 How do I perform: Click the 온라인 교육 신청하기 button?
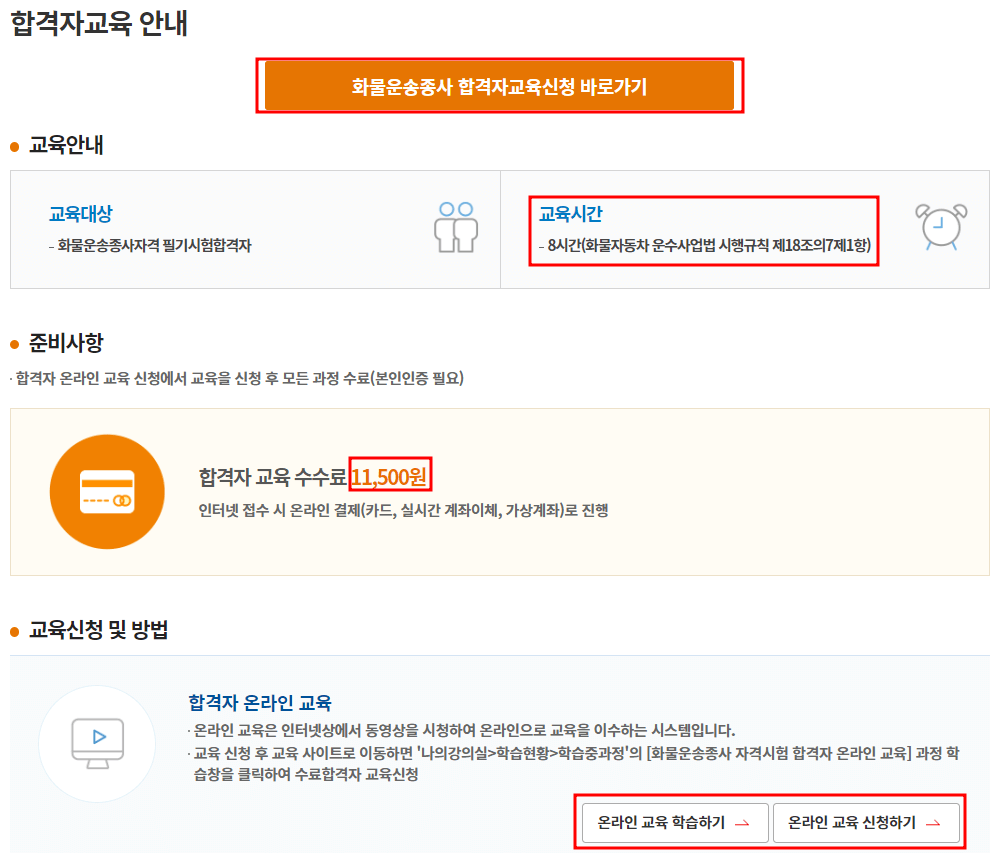(866, 822)
